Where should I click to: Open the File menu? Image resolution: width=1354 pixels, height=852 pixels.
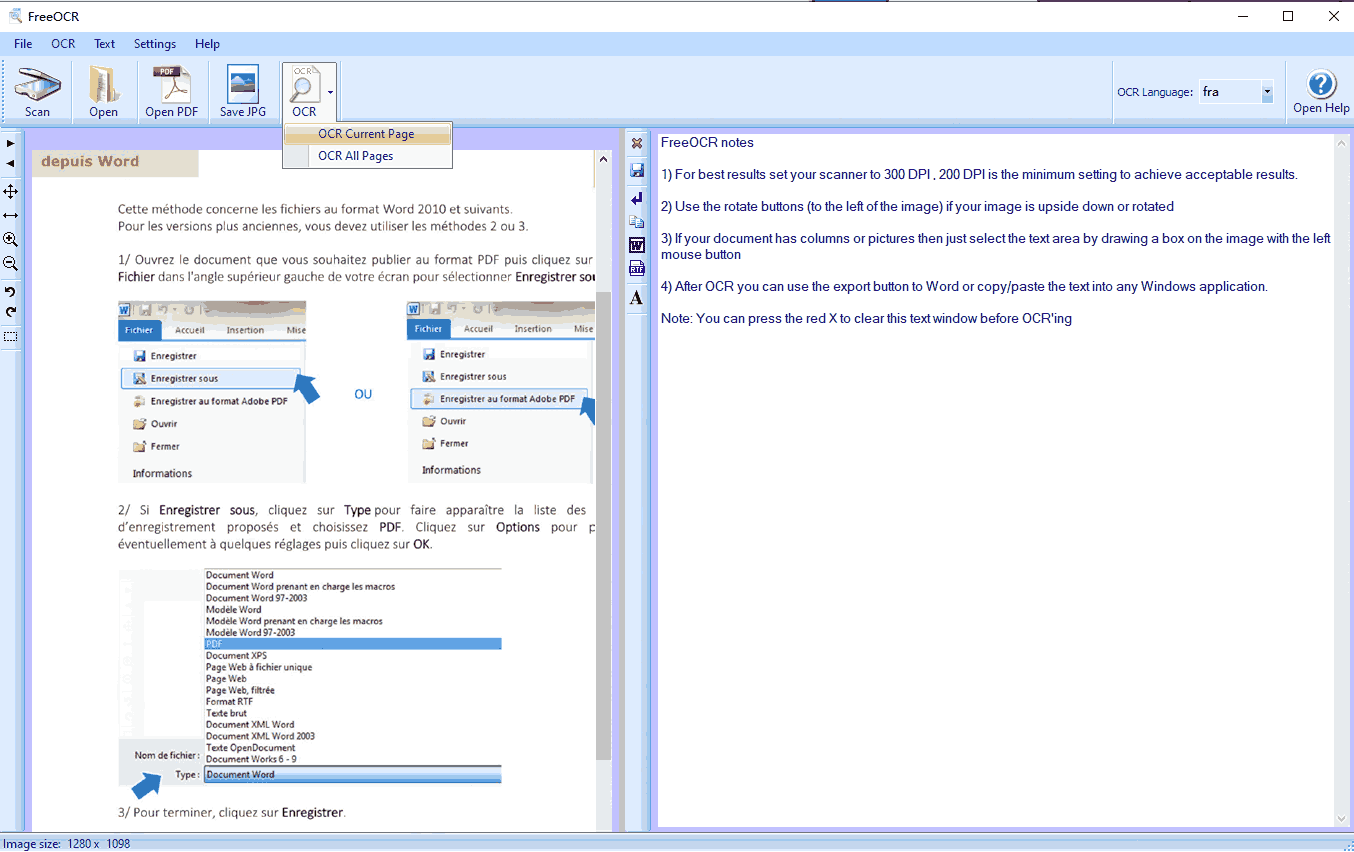[23, 44]
